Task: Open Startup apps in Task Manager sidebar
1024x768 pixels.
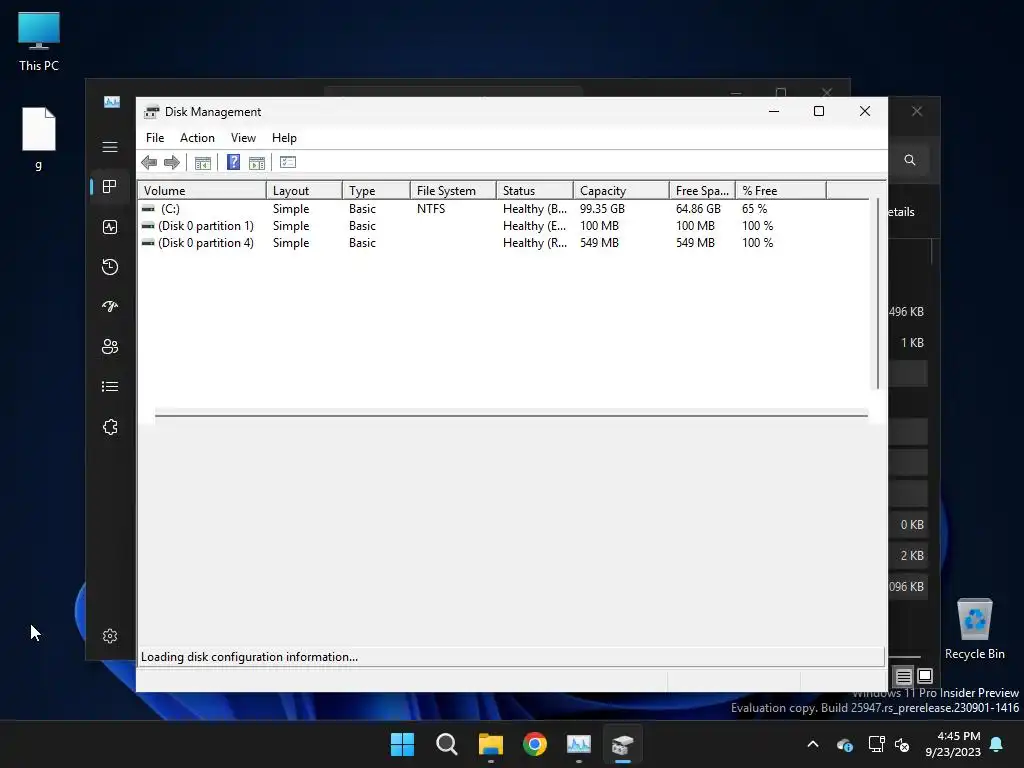Action: (x=110, y=306)
